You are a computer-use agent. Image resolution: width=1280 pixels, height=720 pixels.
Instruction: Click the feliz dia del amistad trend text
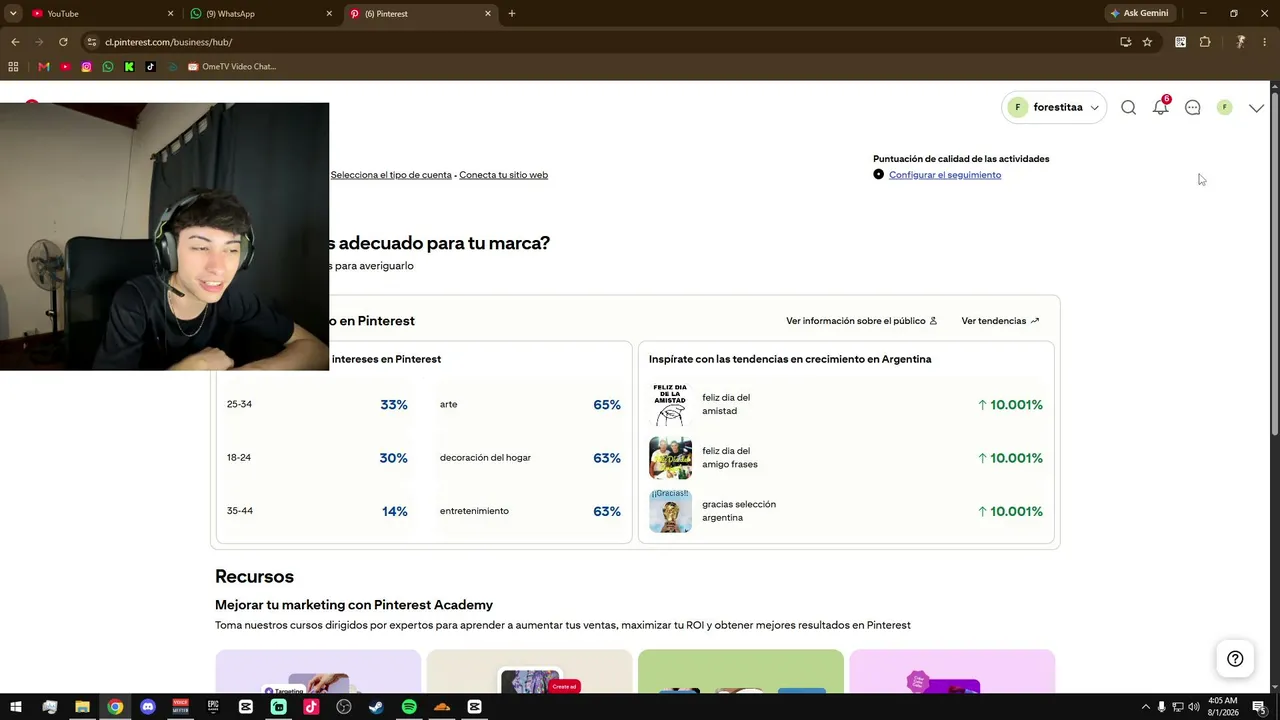click(726, 404)
